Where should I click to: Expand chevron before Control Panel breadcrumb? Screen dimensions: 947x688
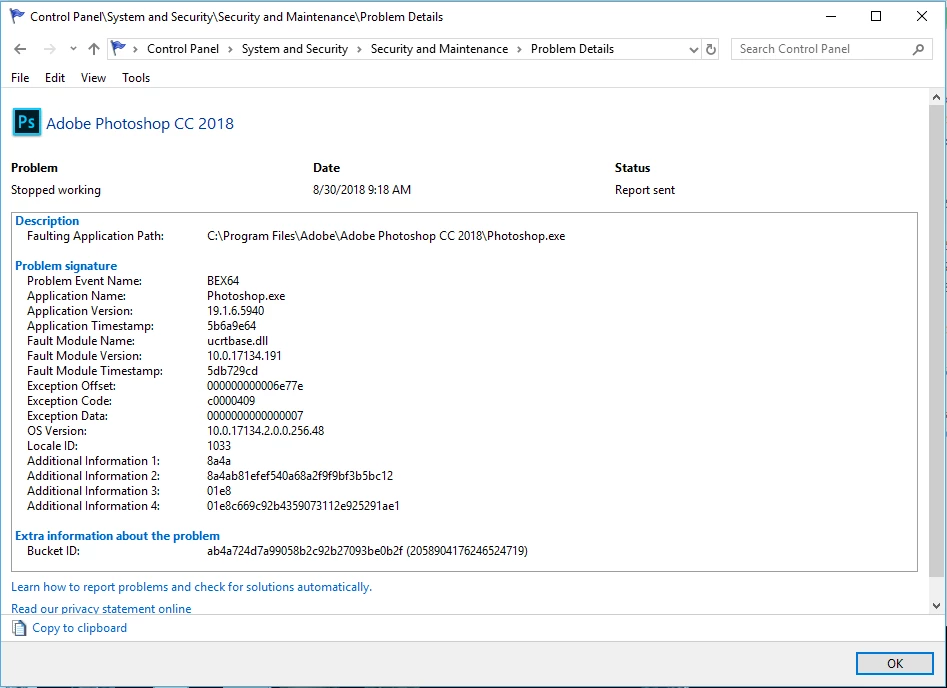pyautogui.click(x=136, y=50)
